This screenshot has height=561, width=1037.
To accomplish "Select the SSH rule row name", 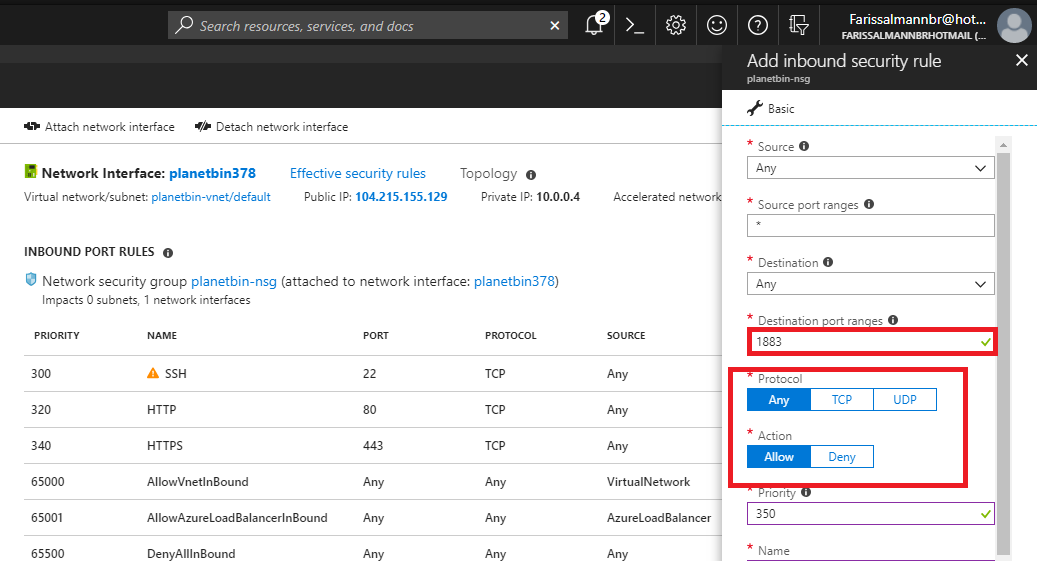I will (175, 374).
